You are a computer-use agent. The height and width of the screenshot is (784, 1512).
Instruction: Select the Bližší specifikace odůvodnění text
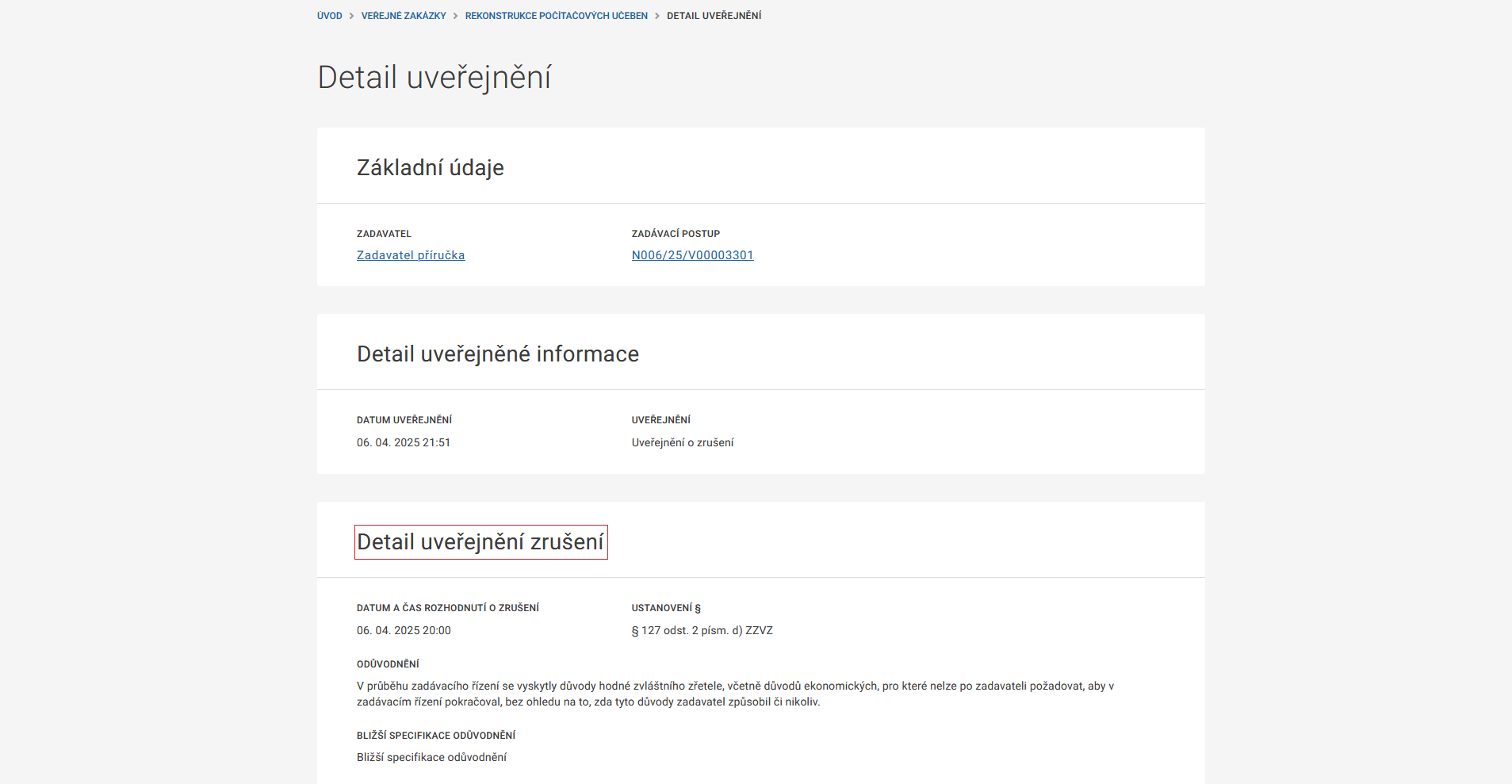(431, 757)
